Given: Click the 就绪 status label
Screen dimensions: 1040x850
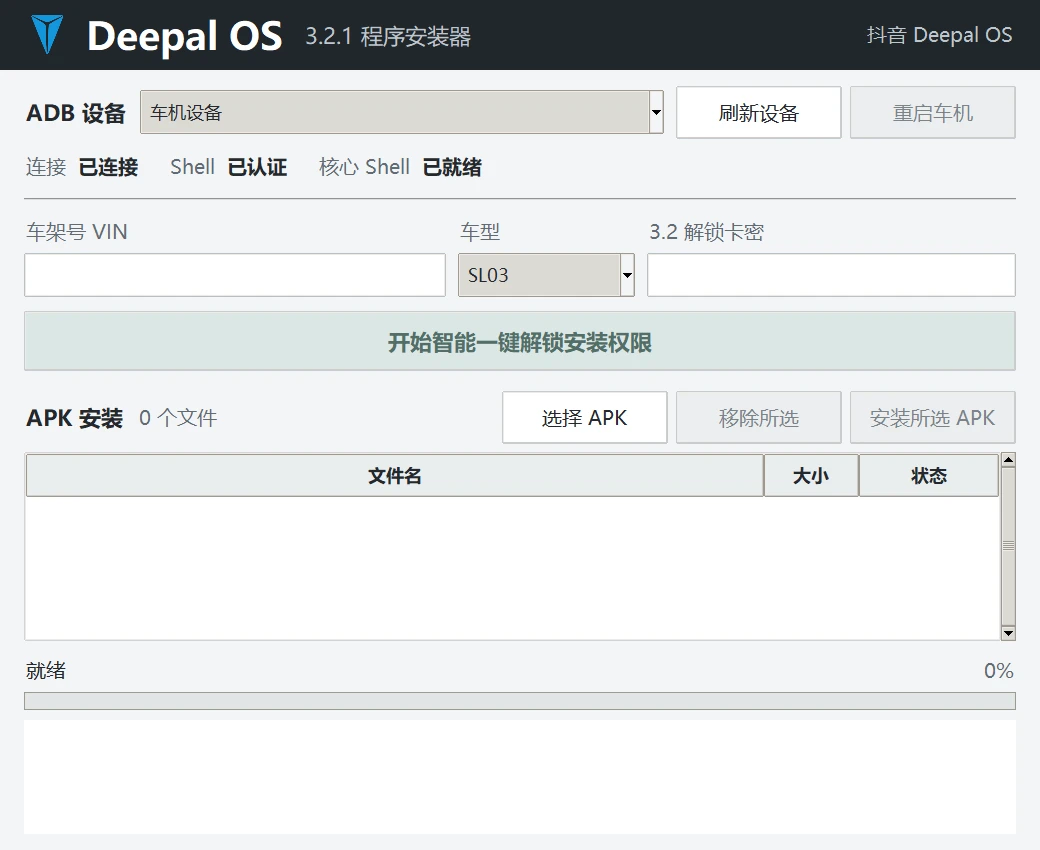Looking at the screenshot, I should 46,670.
